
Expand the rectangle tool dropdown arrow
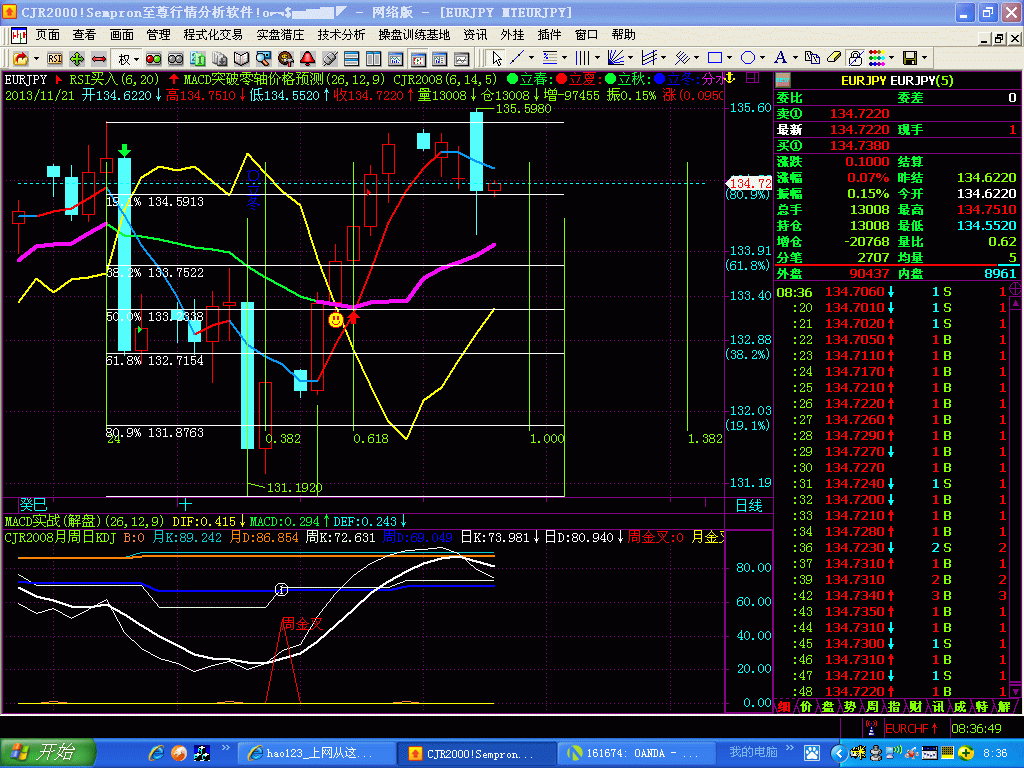point(729,59)
